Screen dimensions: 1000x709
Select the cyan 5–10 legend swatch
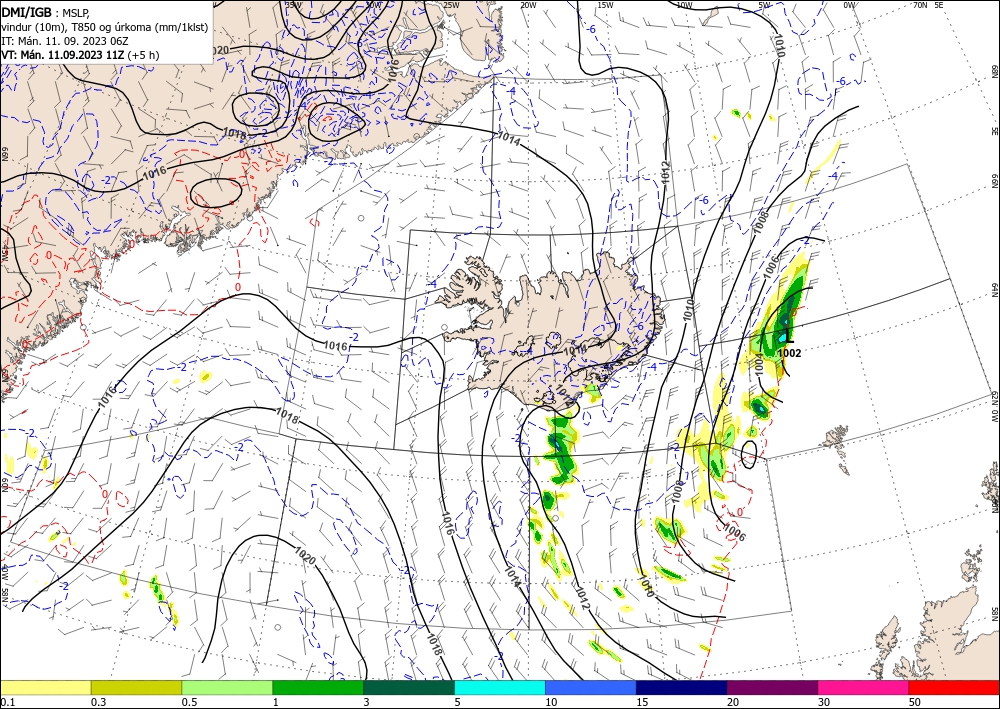[x=500, y=687]
